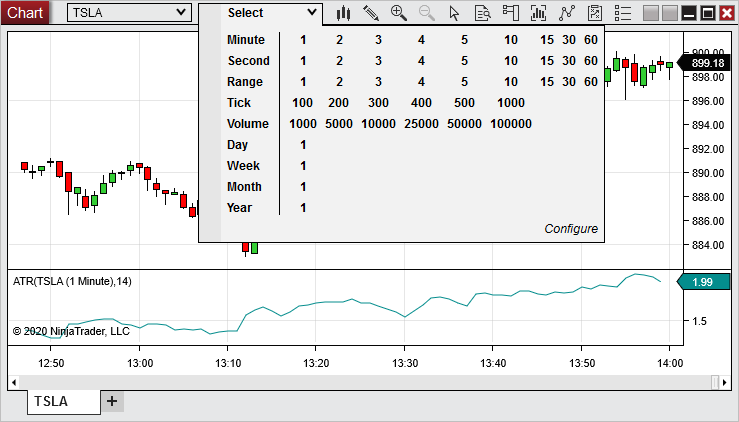The width and height of the screenshot is (739, 422).
Task: Add a new tab with plus
Action: coord(112,401)
